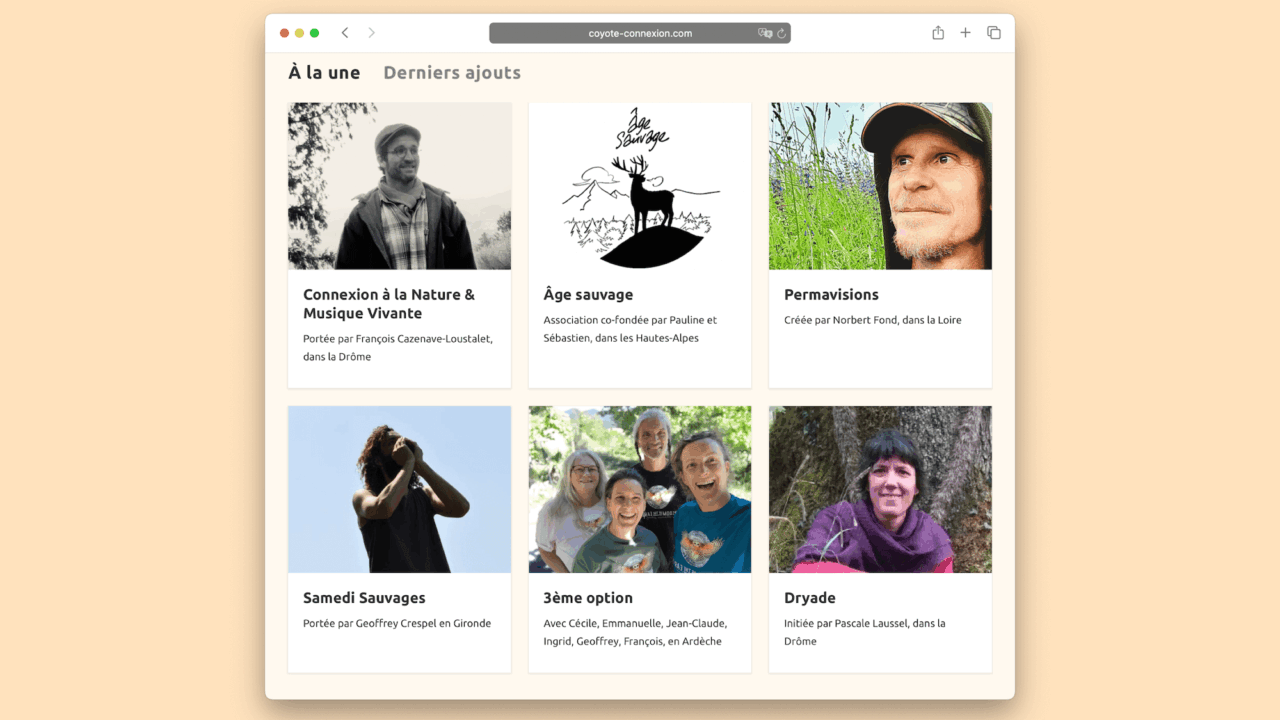The height and width of the screenshot is (720, 1280).
Task: Open a new browser tab
Action: (x=965, y=33)
